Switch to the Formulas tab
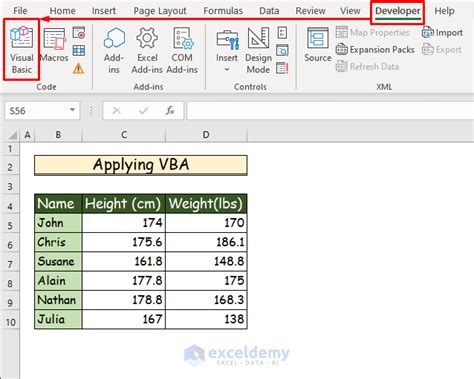Screen dimensions: 474x379 tap(223, 11)
